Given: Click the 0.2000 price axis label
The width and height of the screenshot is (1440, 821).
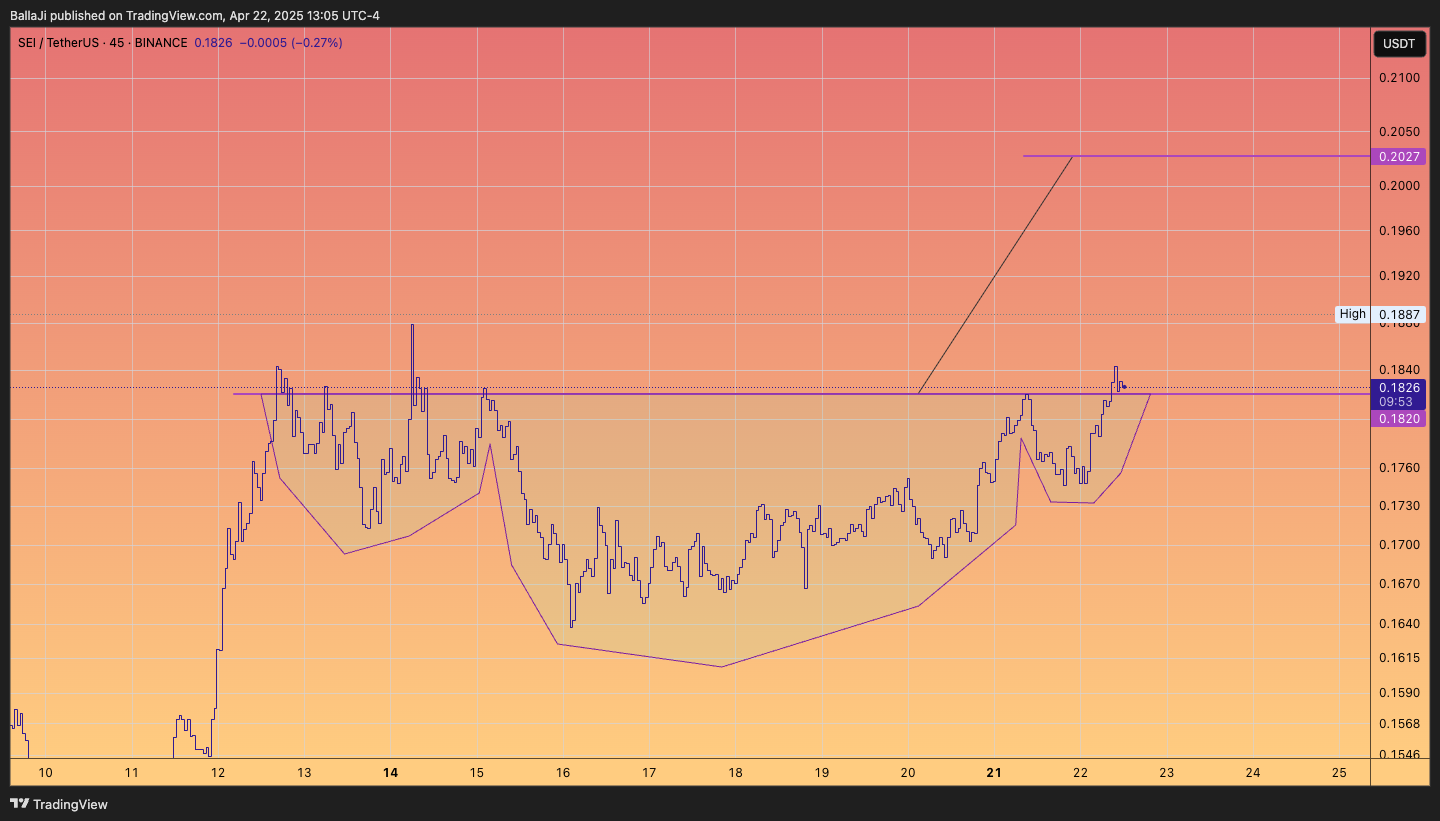Looking at the screenshot, I should (x=1399, y=186).
